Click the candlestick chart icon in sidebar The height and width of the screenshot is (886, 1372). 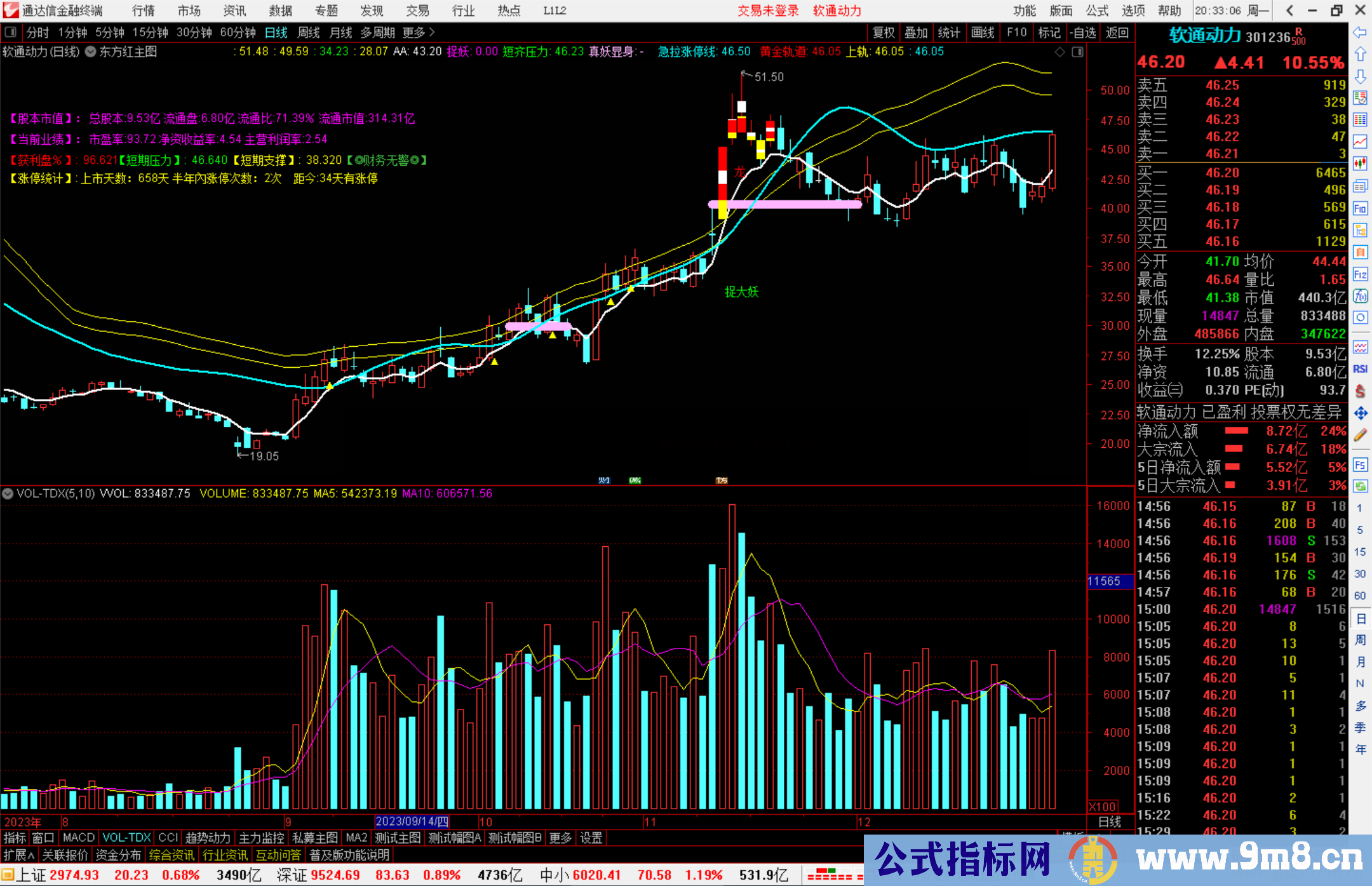1360,163
